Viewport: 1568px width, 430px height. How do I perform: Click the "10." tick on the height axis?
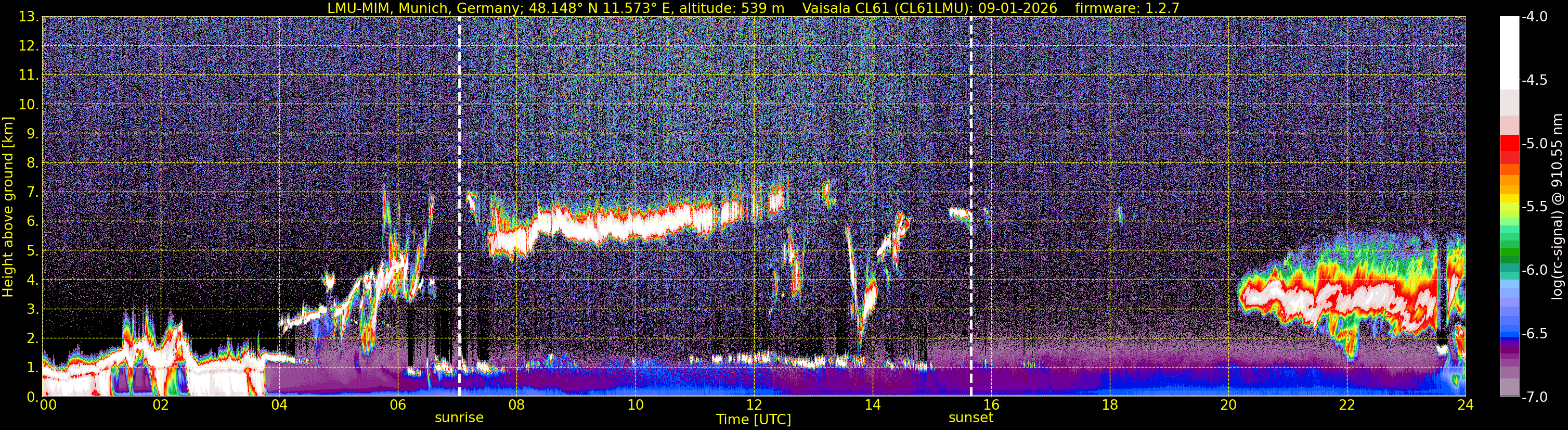tap(29, 105)
